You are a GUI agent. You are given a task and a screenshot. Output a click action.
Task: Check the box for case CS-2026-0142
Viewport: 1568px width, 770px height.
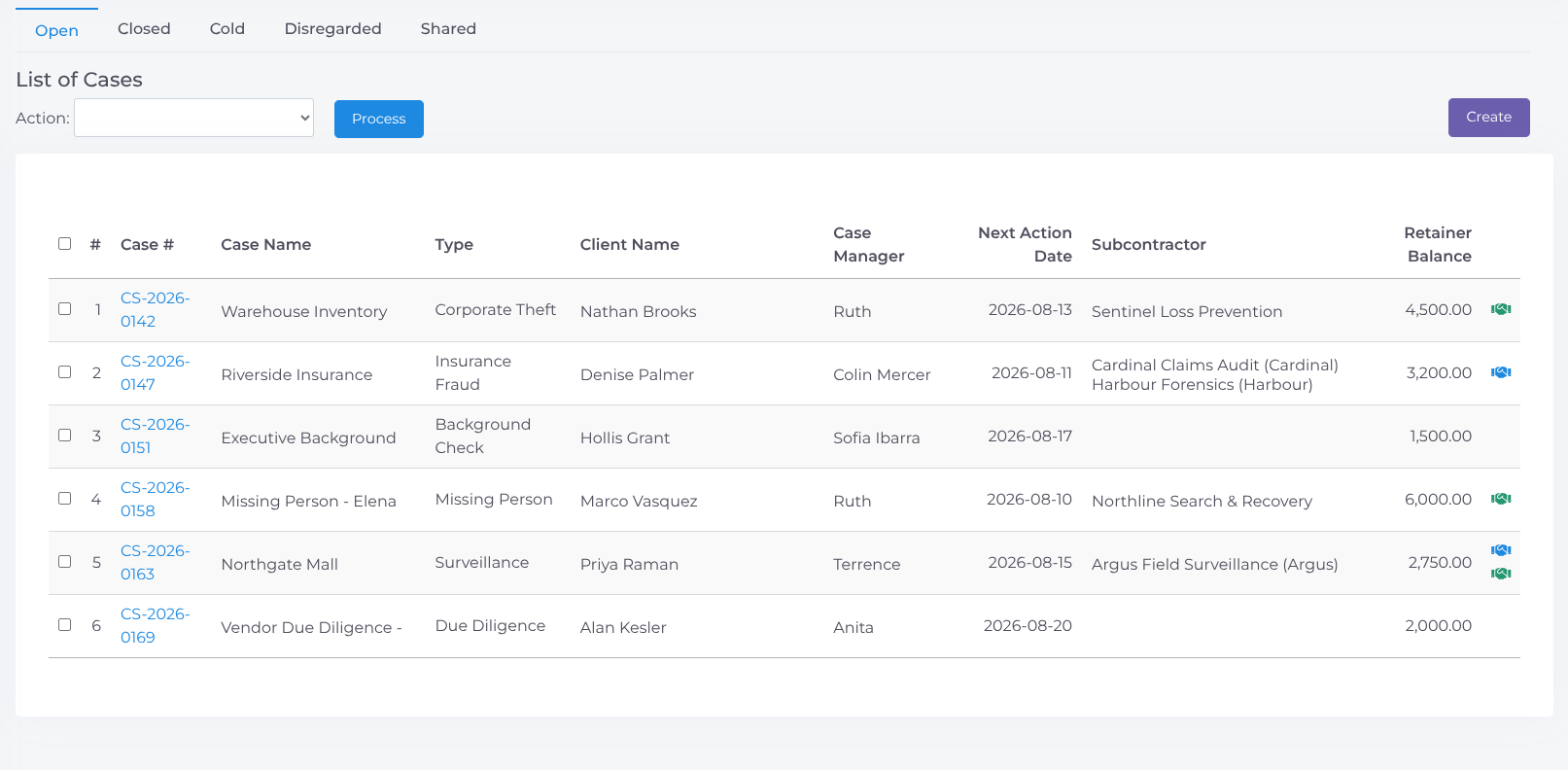[x=65, y=309]
